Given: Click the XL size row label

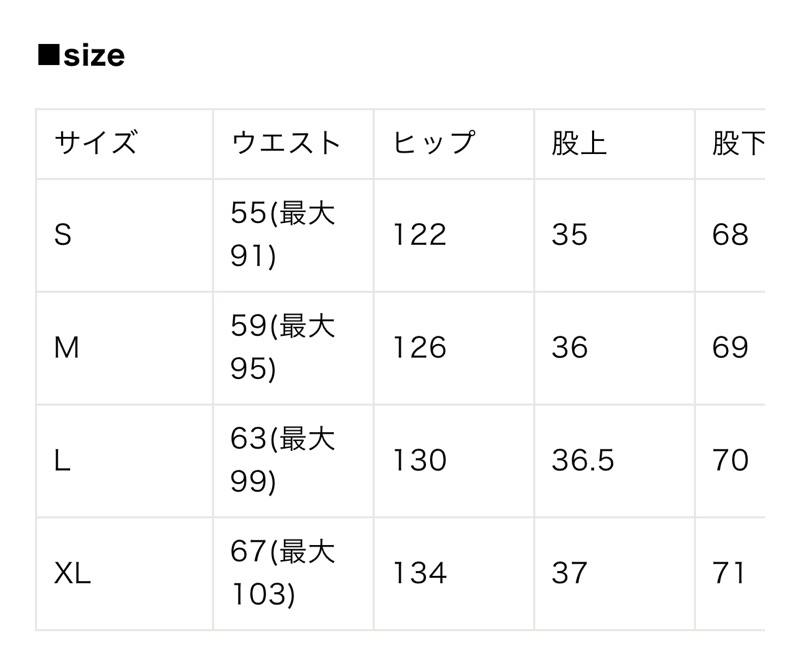Looking at the screenshot, I should (x=72, y=574).
